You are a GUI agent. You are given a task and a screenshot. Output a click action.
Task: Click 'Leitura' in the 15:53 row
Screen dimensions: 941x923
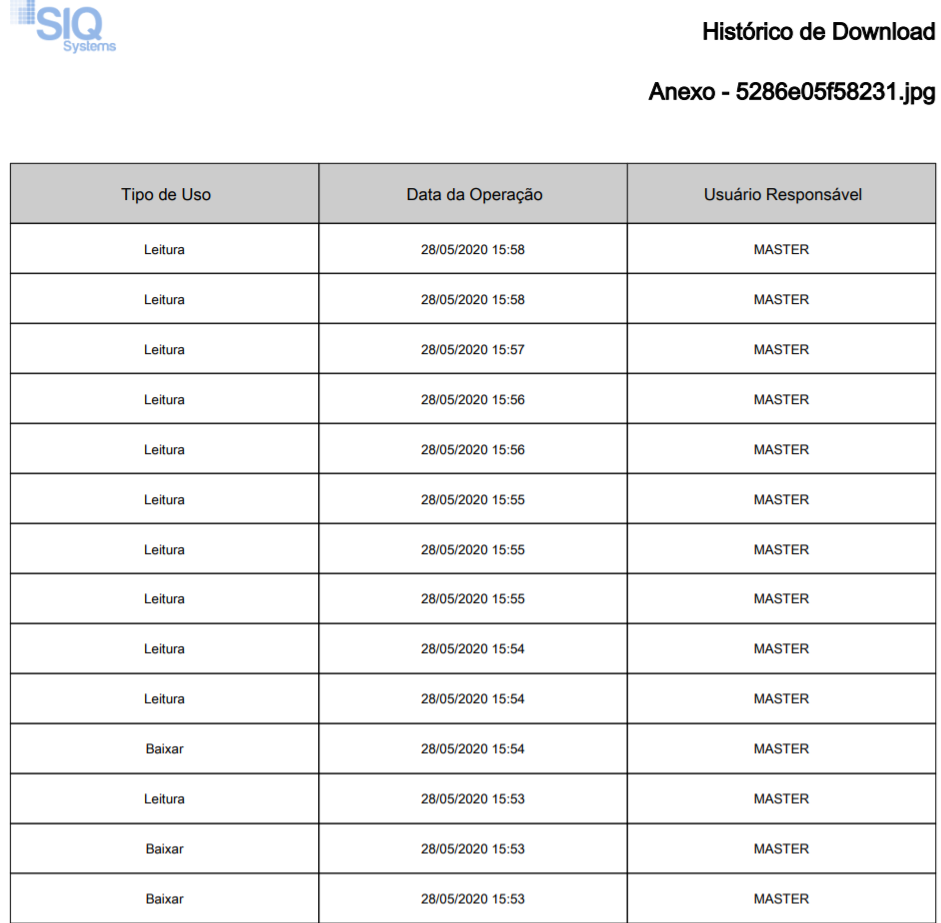point(164,799)
